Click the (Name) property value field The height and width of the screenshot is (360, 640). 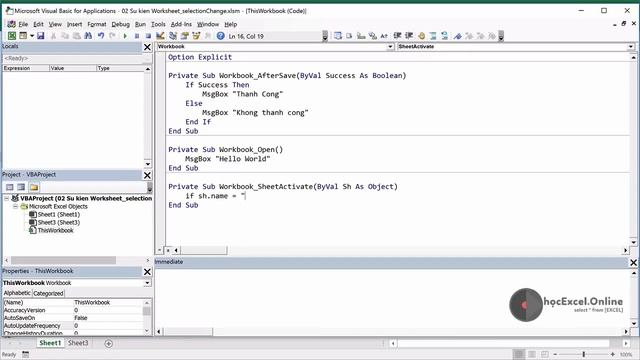[x=108, y=302]
